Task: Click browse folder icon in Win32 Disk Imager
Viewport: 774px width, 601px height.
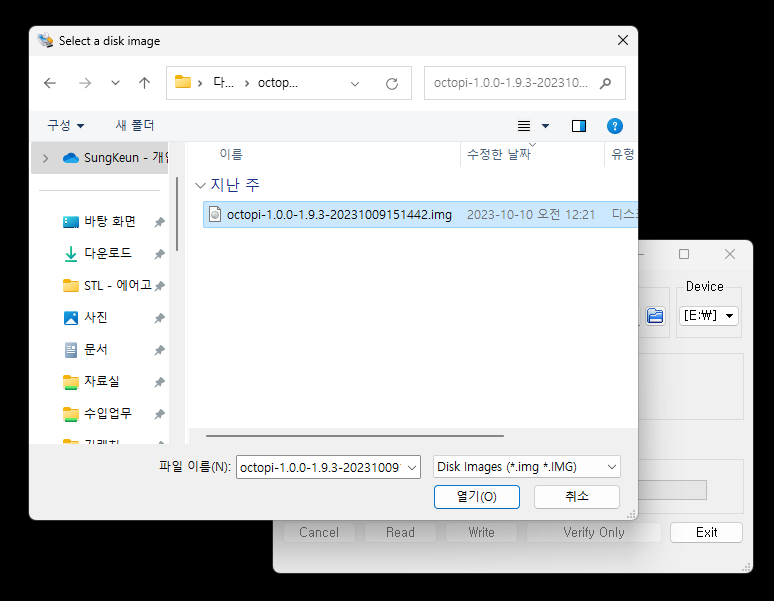Action: point(655,315)
